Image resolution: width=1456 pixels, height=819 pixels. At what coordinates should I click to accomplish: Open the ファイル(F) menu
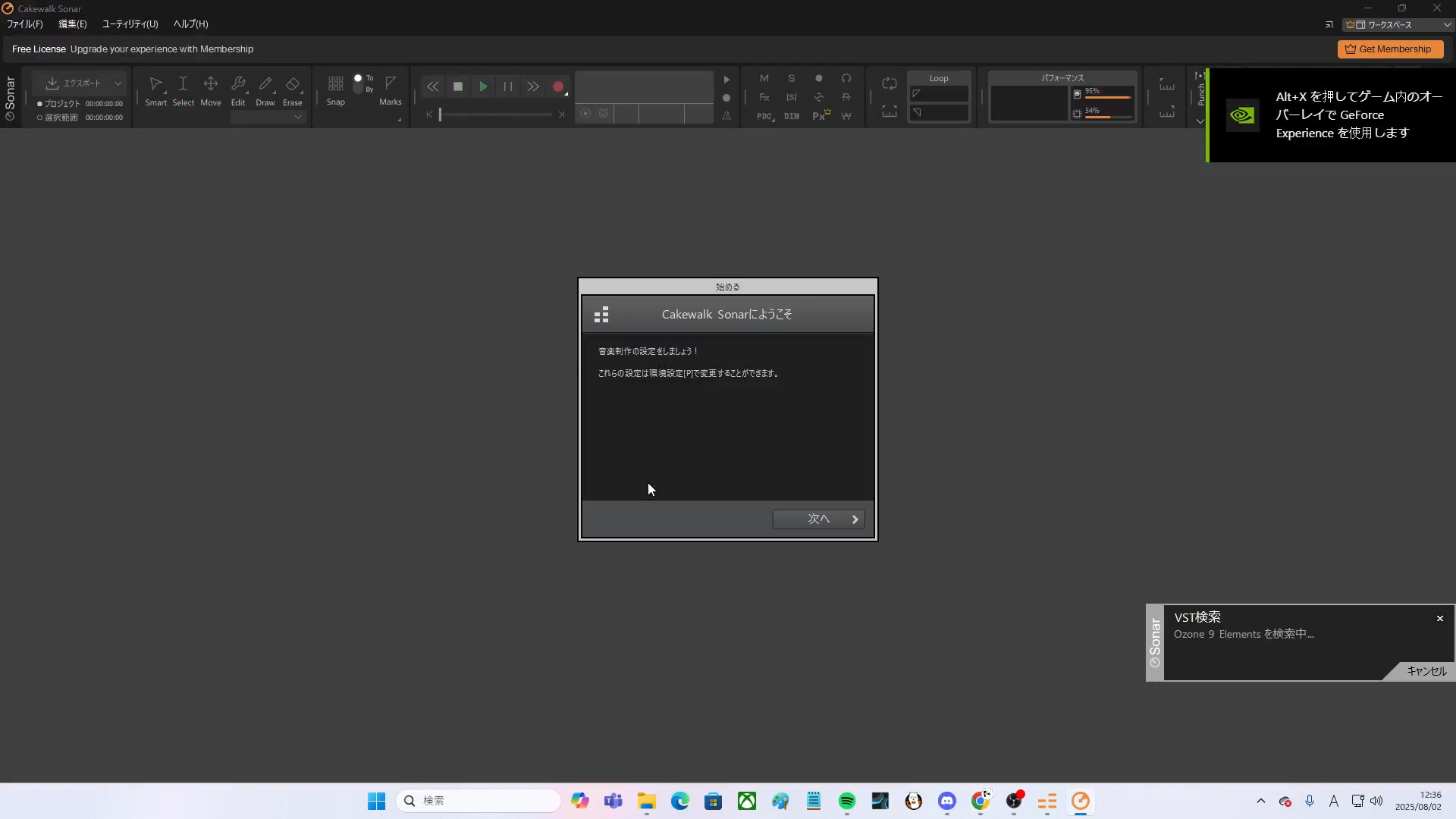25,24
